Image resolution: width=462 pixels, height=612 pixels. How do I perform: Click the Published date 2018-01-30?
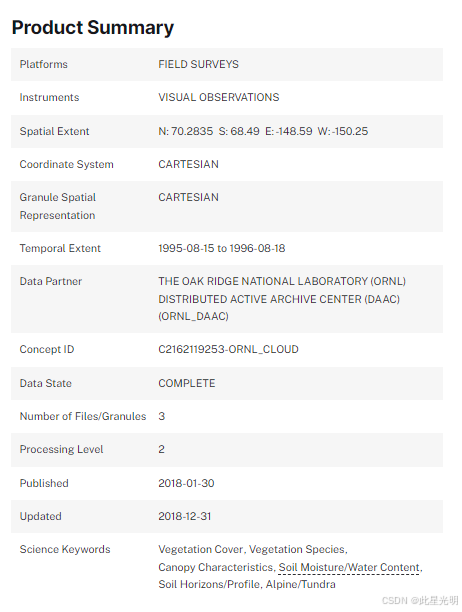point(186,483)
